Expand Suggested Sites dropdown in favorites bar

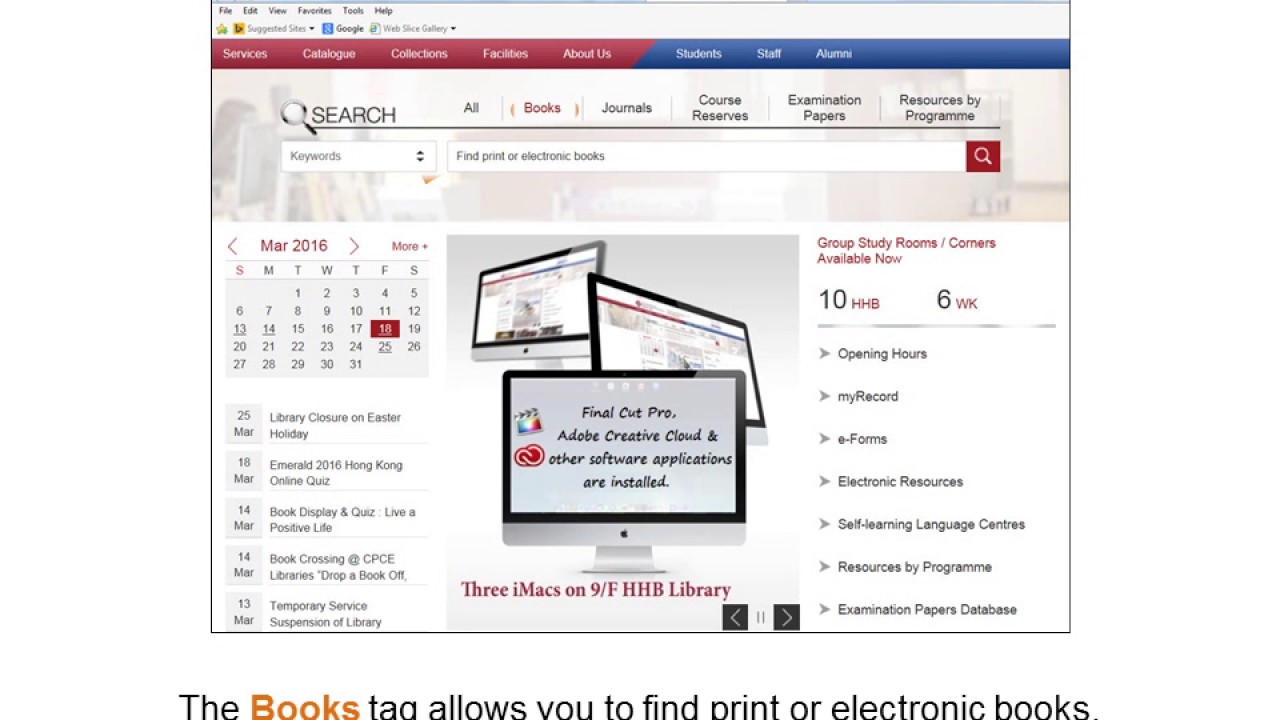[311, 29]
